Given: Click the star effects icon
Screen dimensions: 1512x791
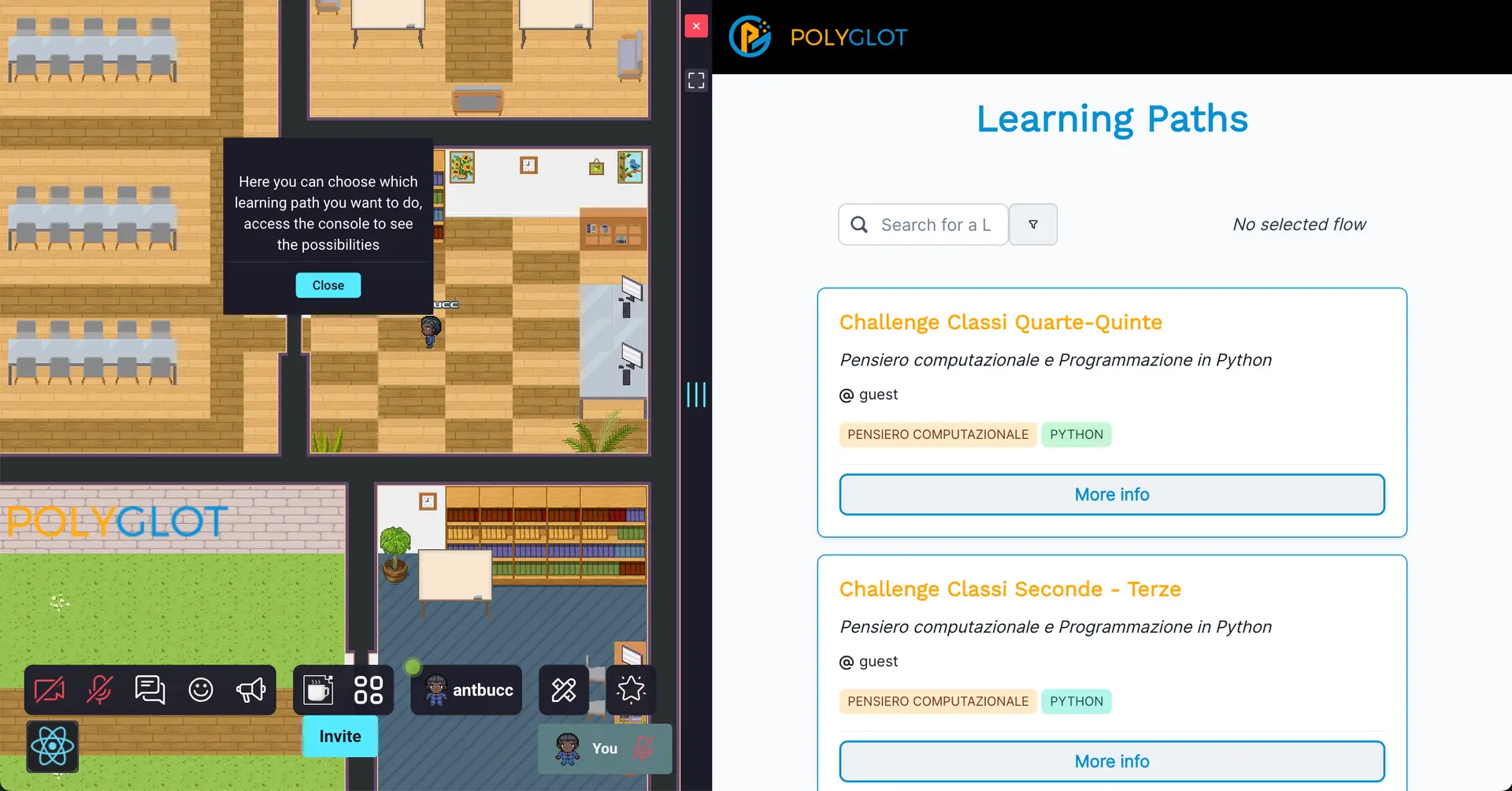Looking at the screenshot, I should click(632, 690).
